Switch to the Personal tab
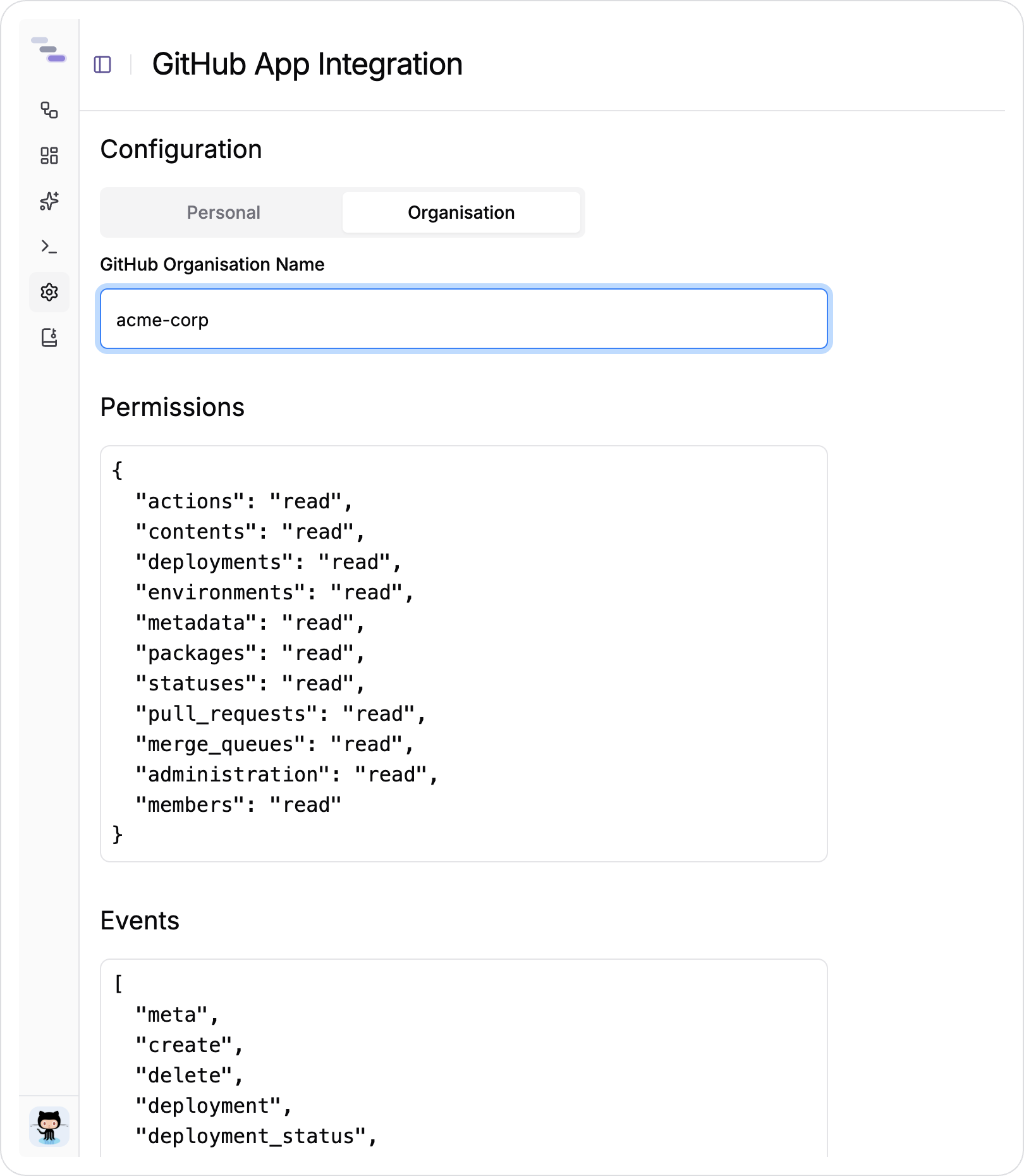The height and width of the screenshot is (1176, 1024). [224, 212]
